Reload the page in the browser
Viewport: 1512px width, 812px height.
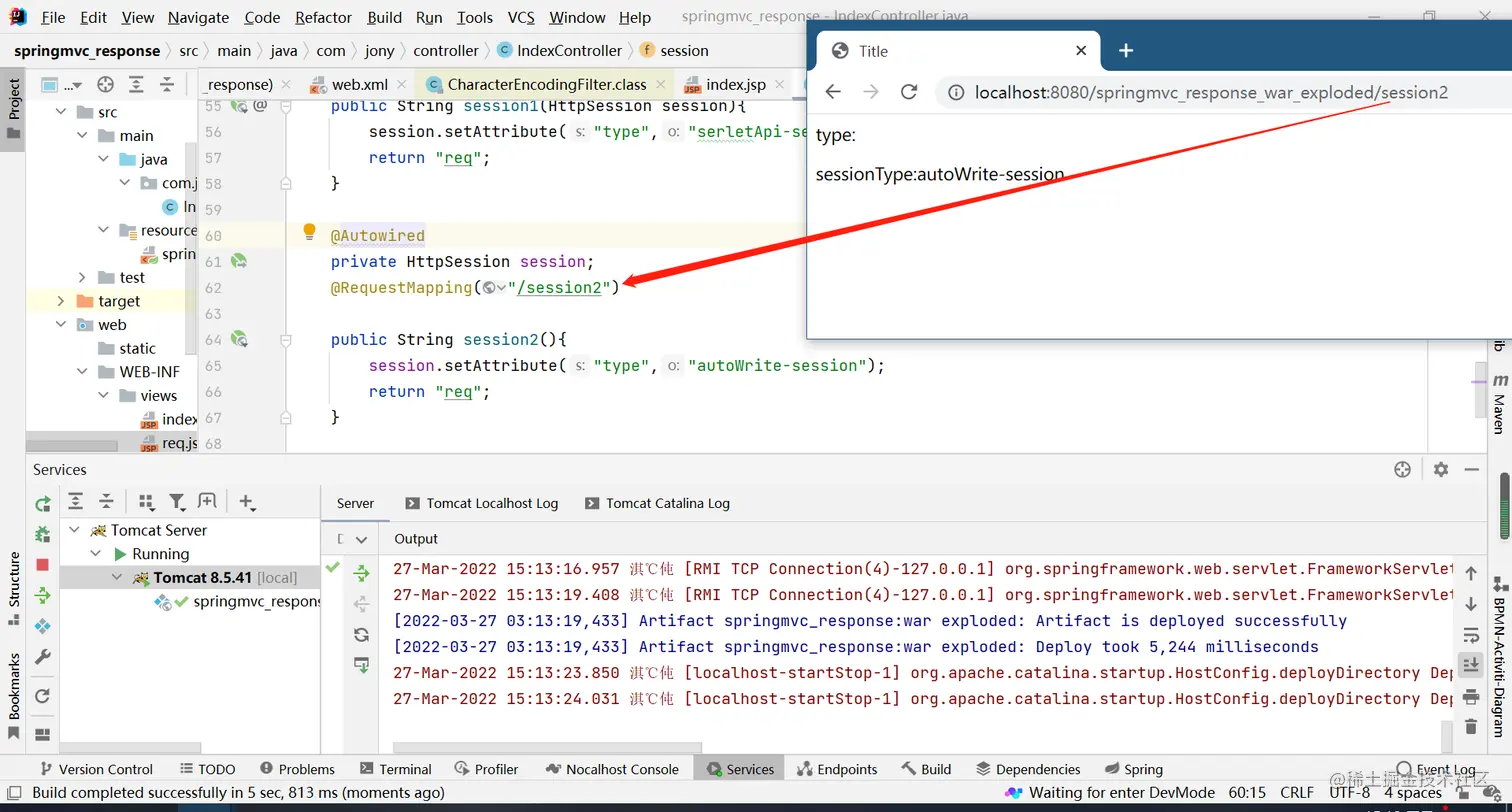point(909,92)
